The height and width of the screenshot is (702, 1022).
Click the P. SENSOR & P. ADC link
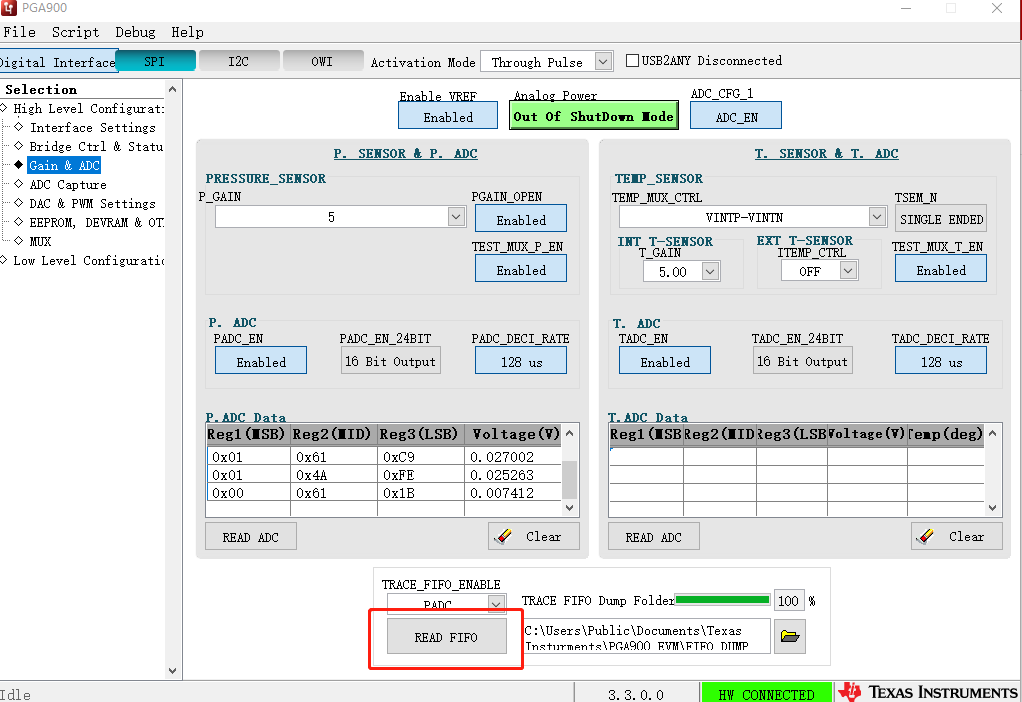[x=405, y=153]
